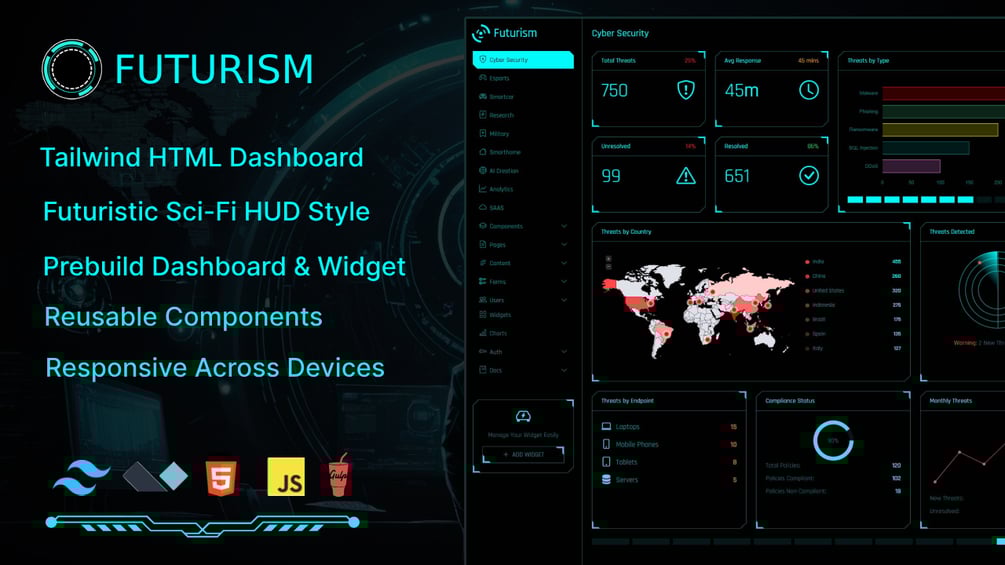The width and height of the screenshot is (1005, 565).
Task: Expand the Auth menu chevron
Action: tap(564, 352)
